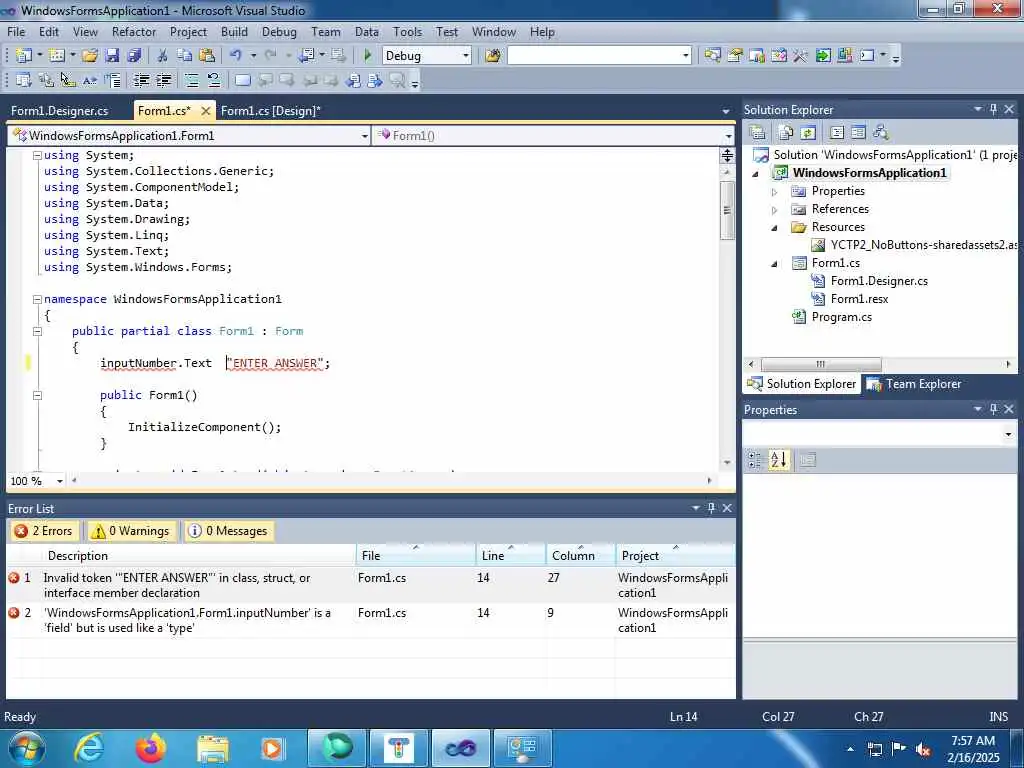1024x768 pixels.
Task: Select Form1.resx in Solution Explorer
Action: (x=859, y=299)
